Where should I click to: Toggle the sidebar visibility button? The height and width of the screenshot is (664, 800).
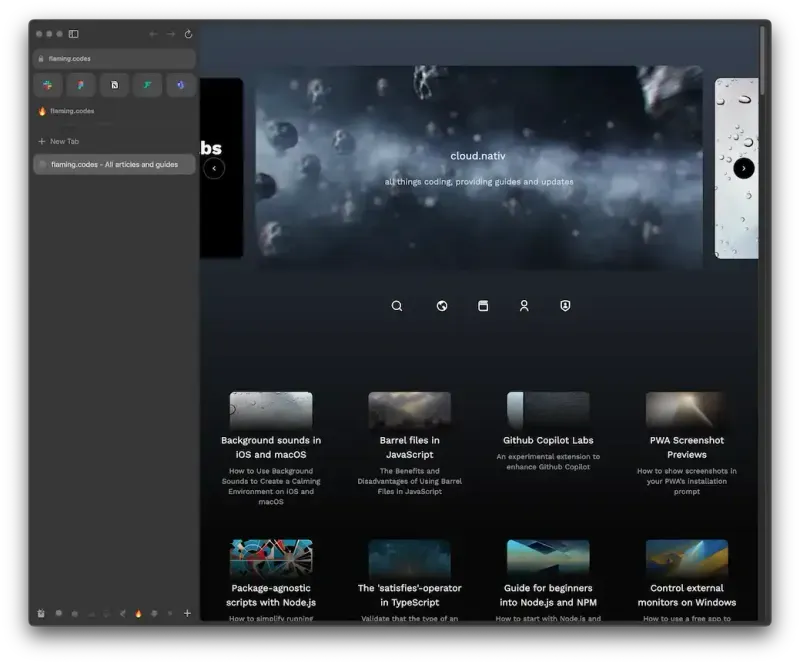click(73, 34)
